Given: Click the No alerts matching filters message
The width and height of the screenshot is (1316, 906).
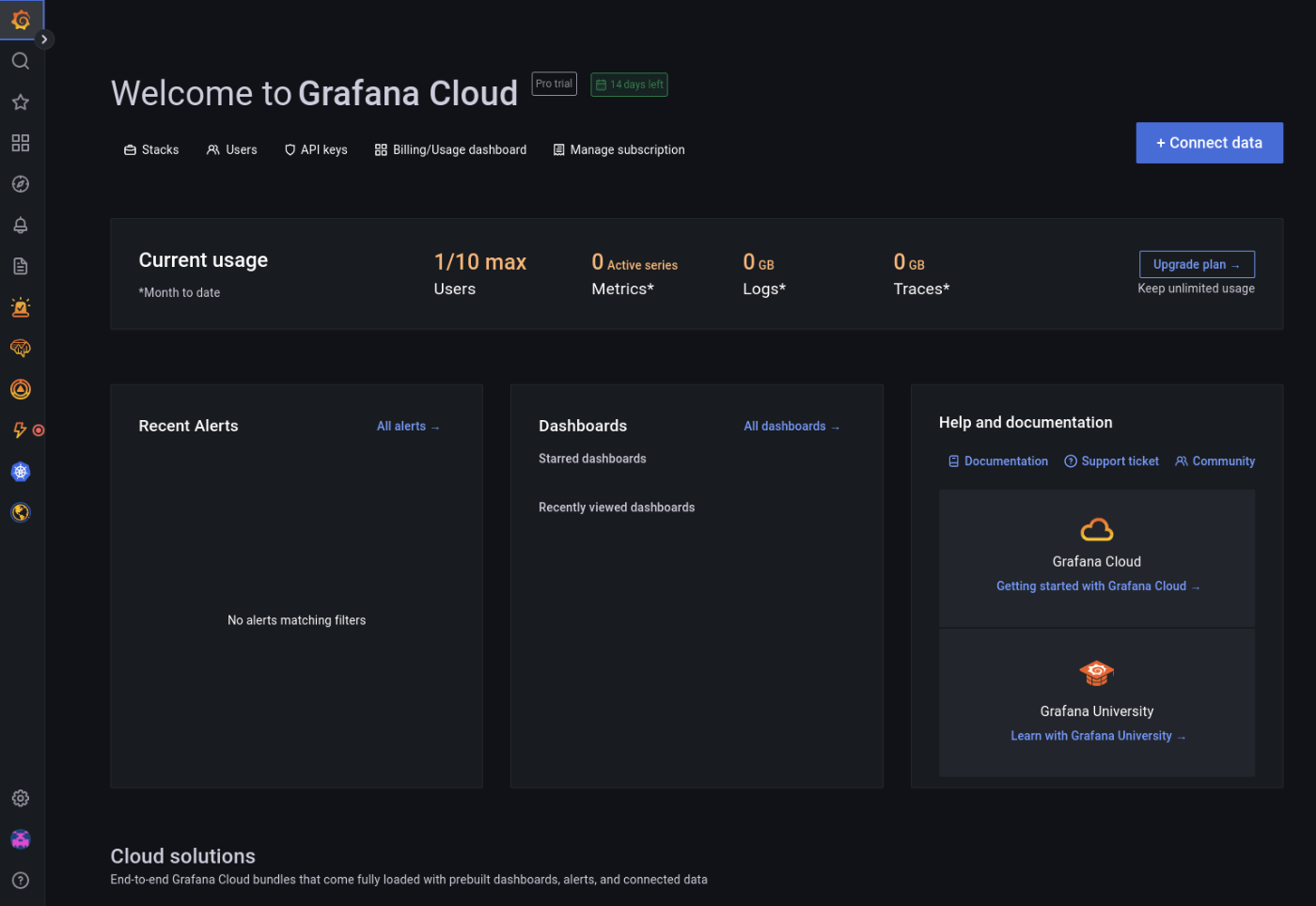Looking at the screenshot, I should coord(297,620).
